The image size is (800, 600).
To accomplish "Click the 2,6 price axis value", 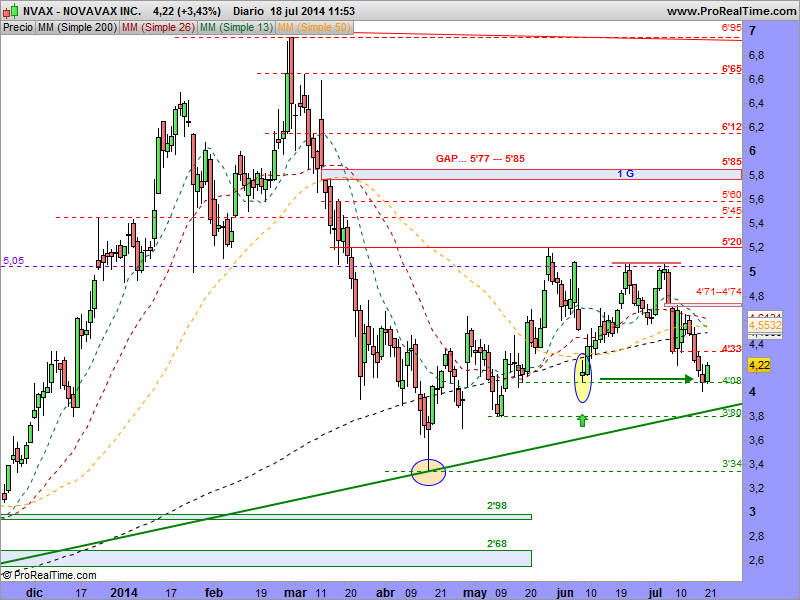I will [x=757, y=560].
